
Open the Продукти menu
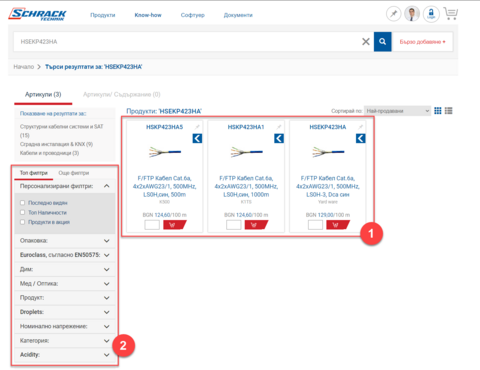(103, 15)
